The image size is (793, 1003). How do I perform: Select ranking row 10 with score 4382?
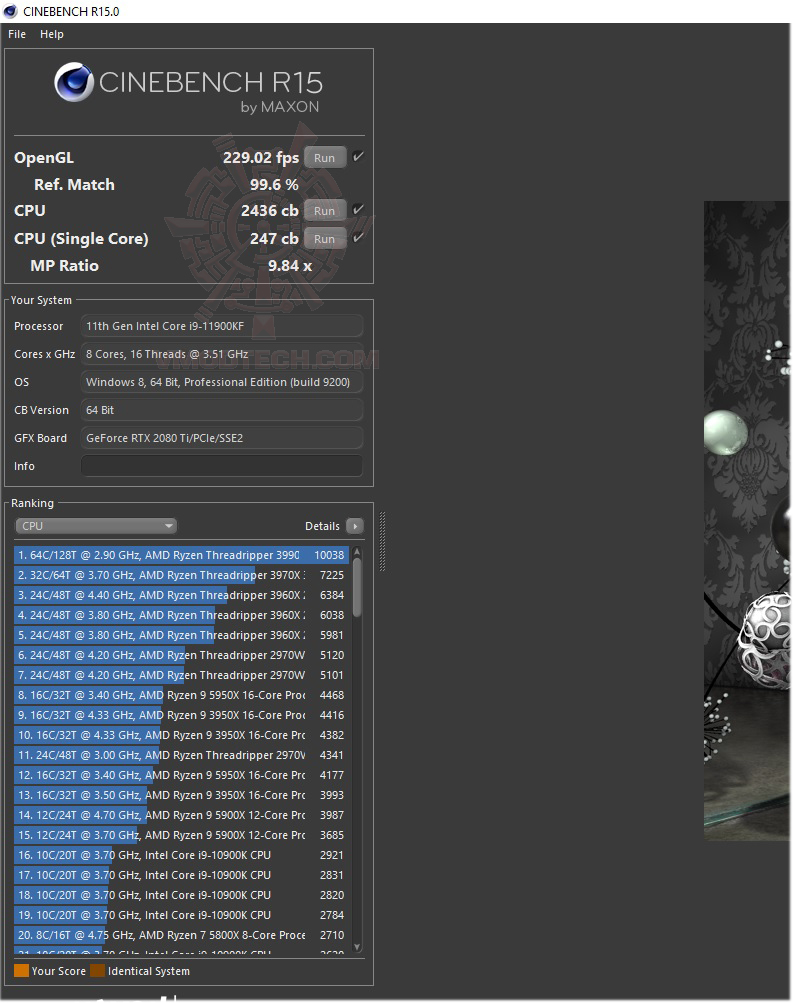coord(182,735)
